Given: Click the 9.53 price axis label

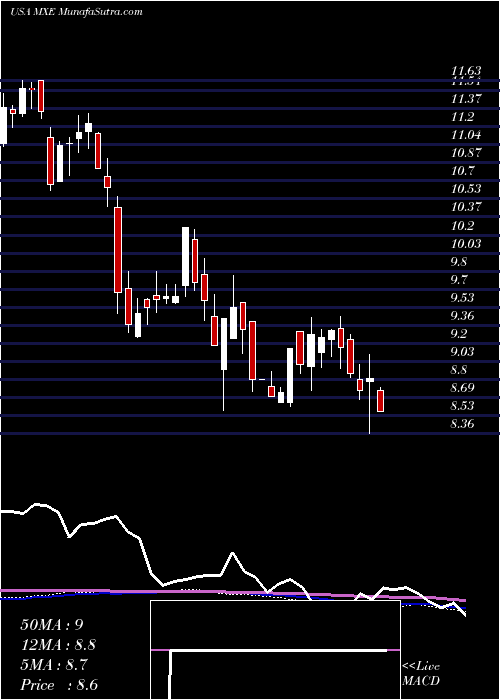Looking at the screenshot, I should click(462, 298).
